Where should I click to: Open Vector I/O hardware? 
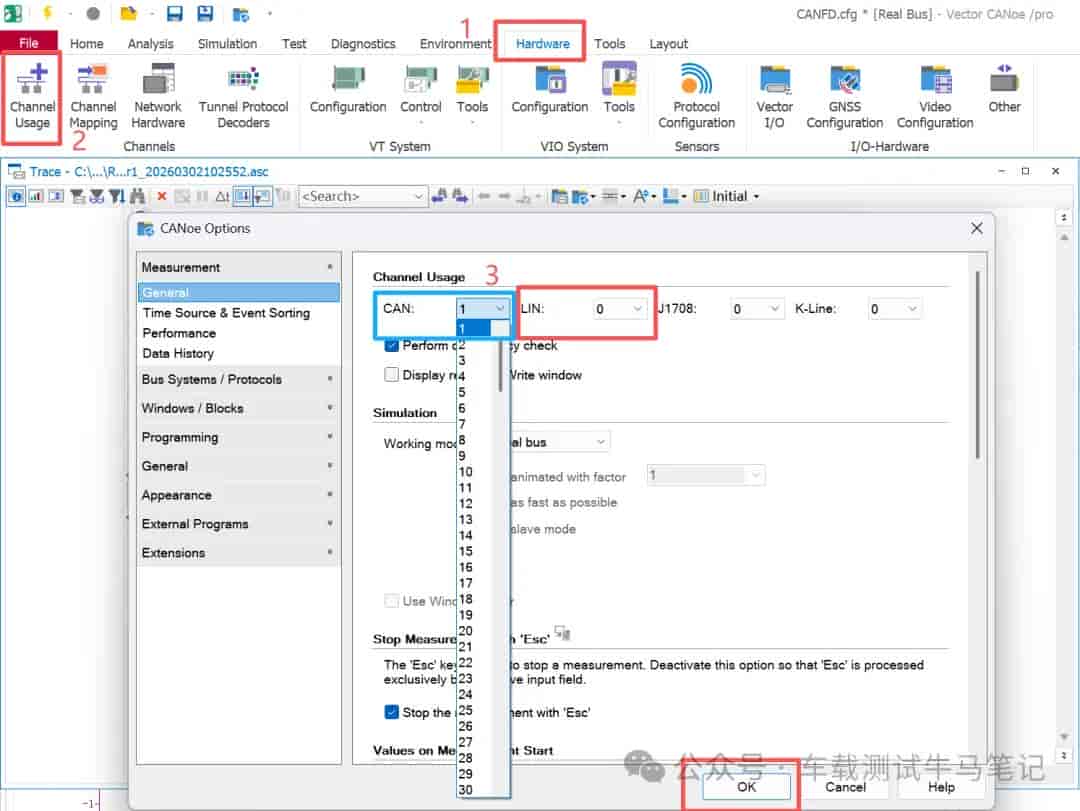coord(774,96)
